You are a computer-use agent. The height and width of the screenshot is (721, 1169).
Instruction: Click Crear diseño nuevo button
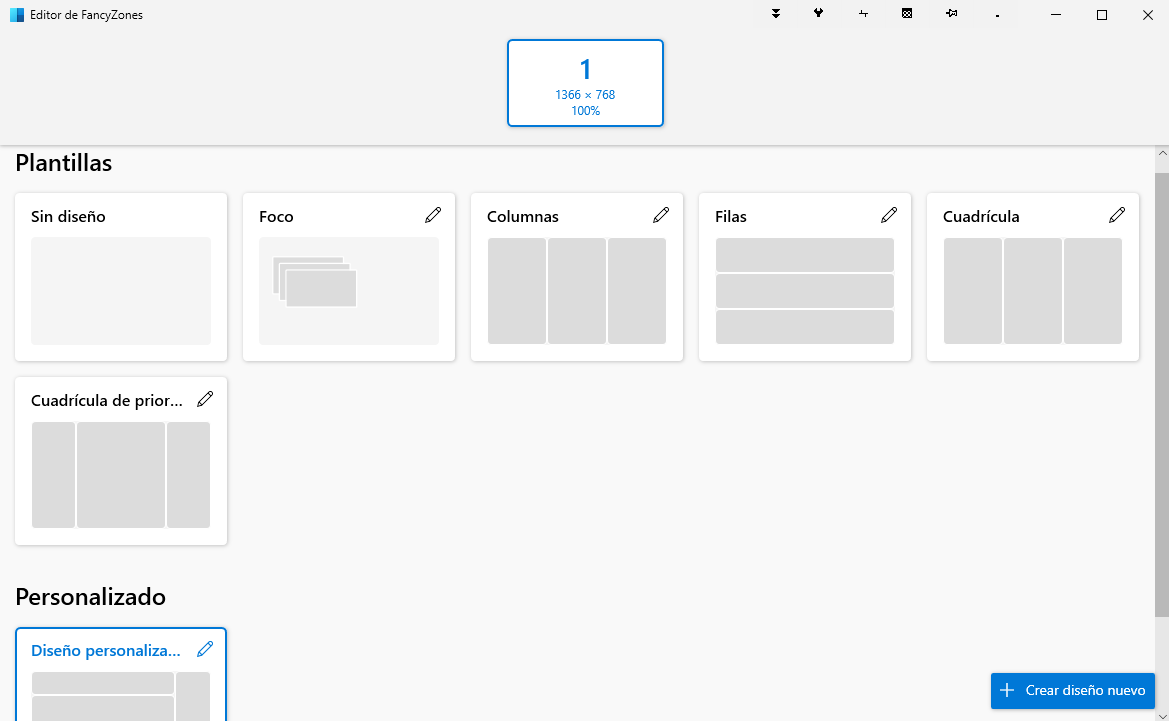point(1072,690)
